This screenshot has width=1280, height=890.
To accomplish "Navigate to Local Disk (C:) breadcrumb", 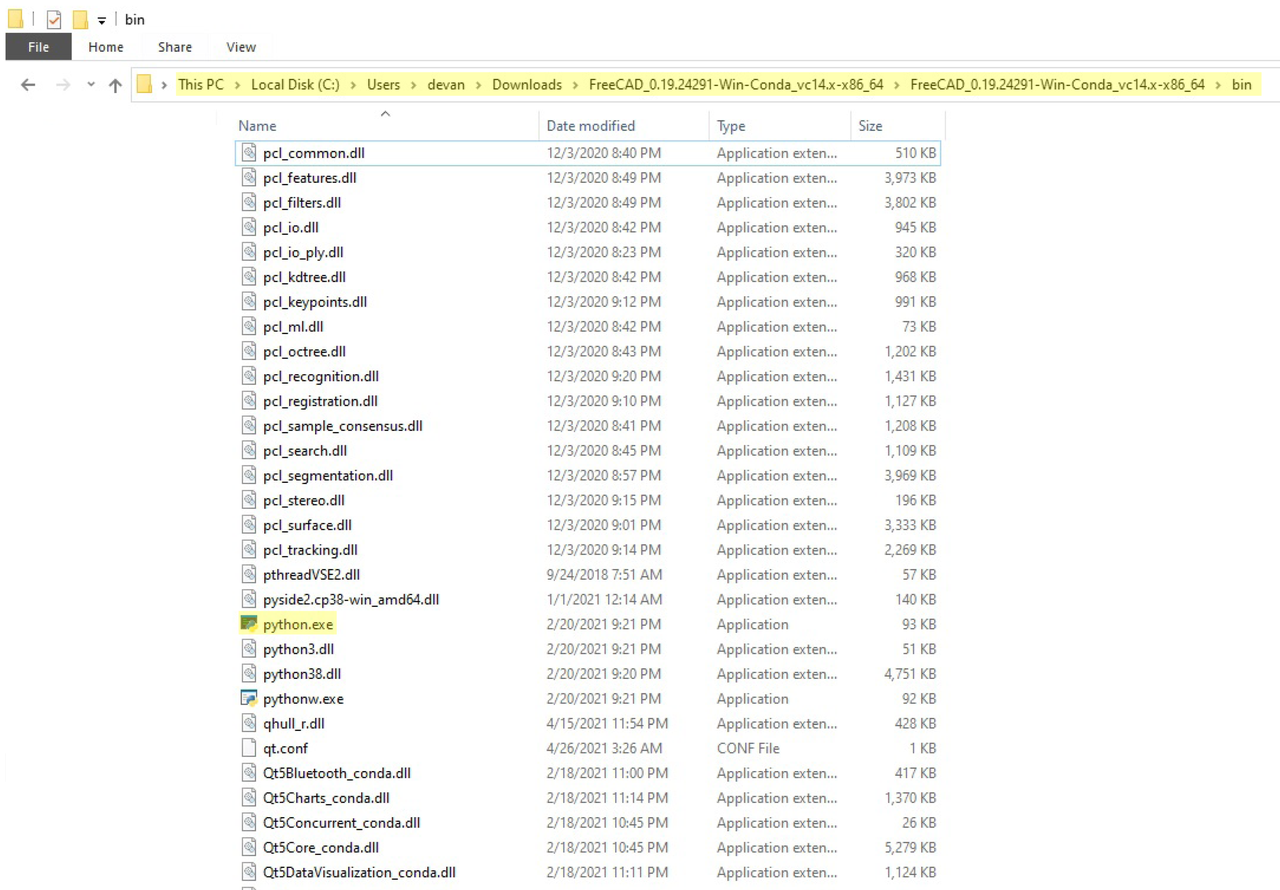I will point(295,85).
